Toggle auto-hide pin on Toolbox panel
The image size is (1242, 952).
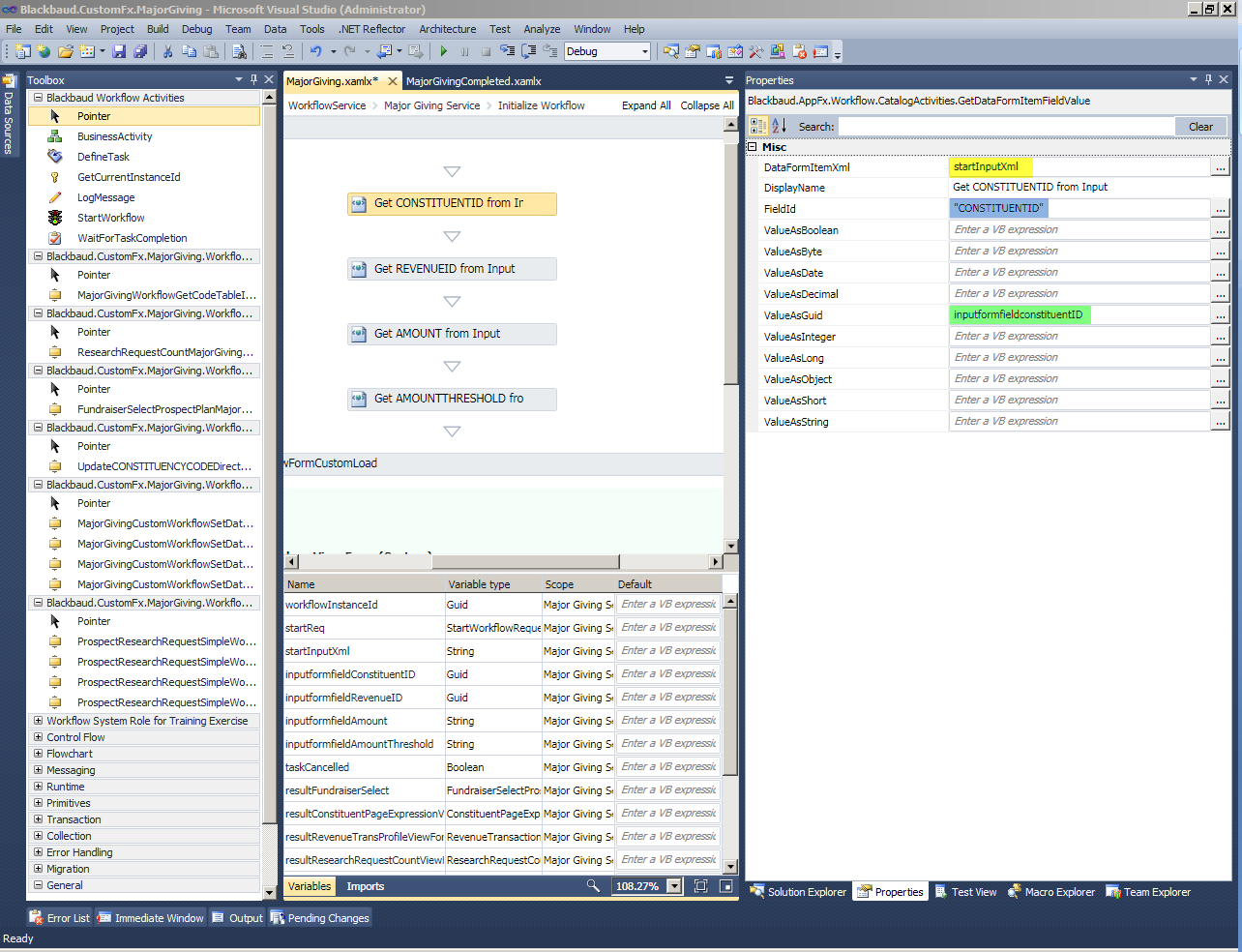click(x=253, y=79)
